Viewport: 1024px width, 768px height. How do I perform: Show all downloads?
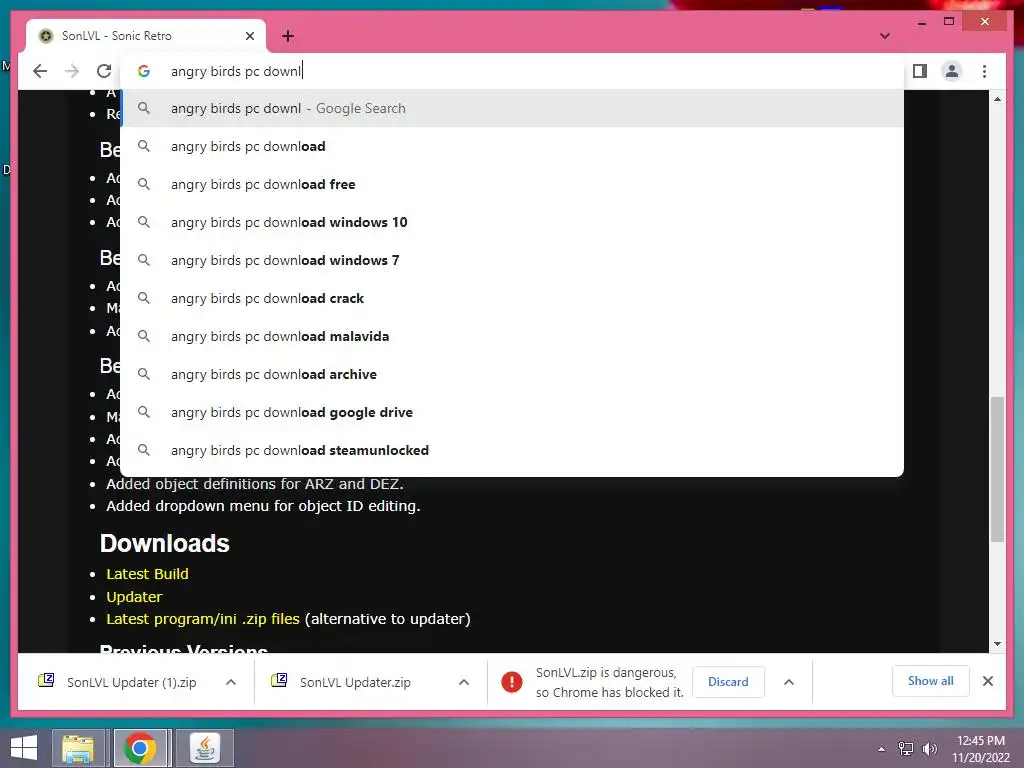(x=930, y=681)
